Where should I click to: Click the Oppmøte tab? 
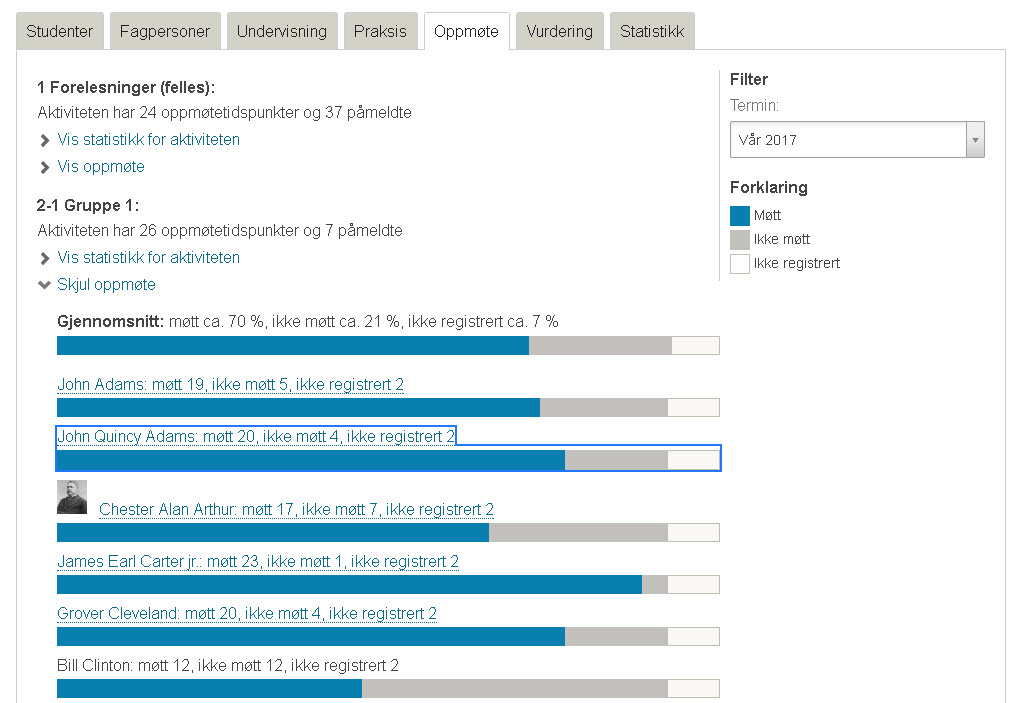click(x=466, y=31)
